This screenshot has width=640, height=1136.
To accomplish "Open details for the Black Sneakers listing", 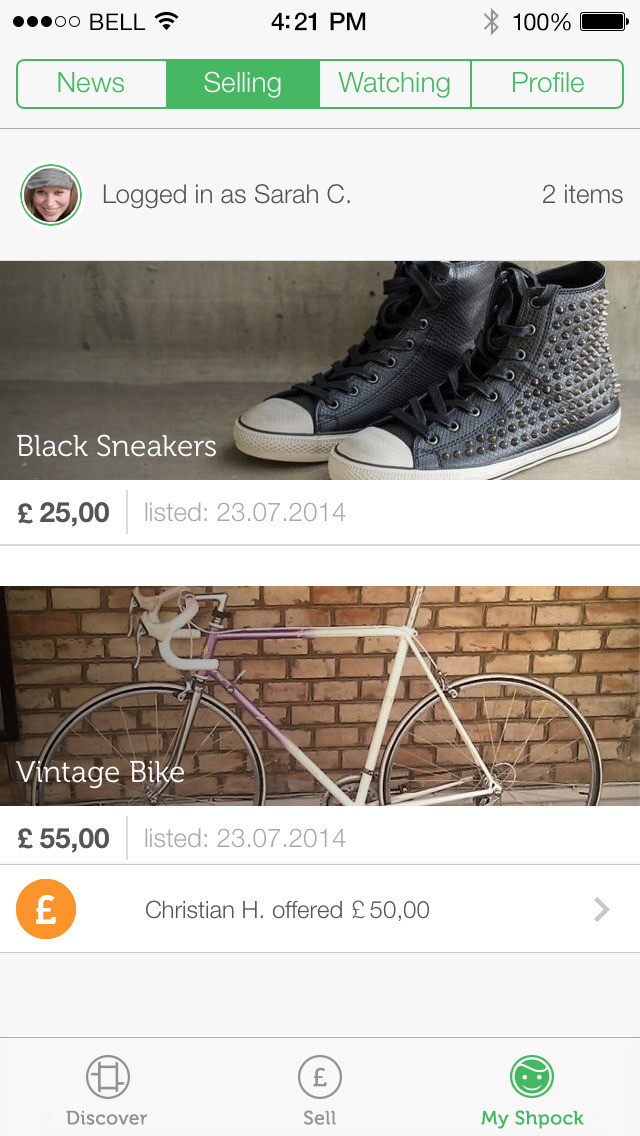I will tap(320, 370).
